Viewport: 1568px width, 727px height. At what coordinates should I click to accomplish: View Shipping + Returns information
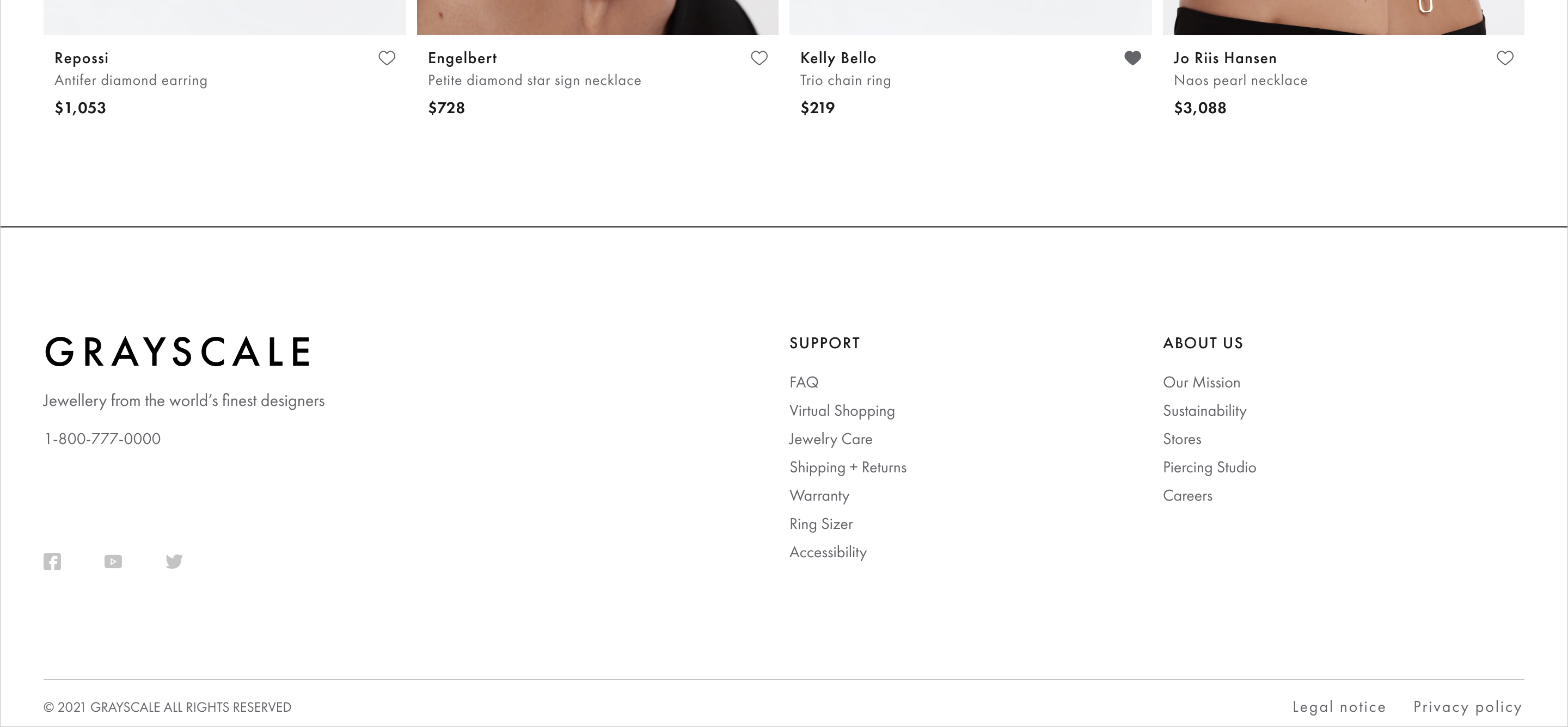[x=848, y=467]
